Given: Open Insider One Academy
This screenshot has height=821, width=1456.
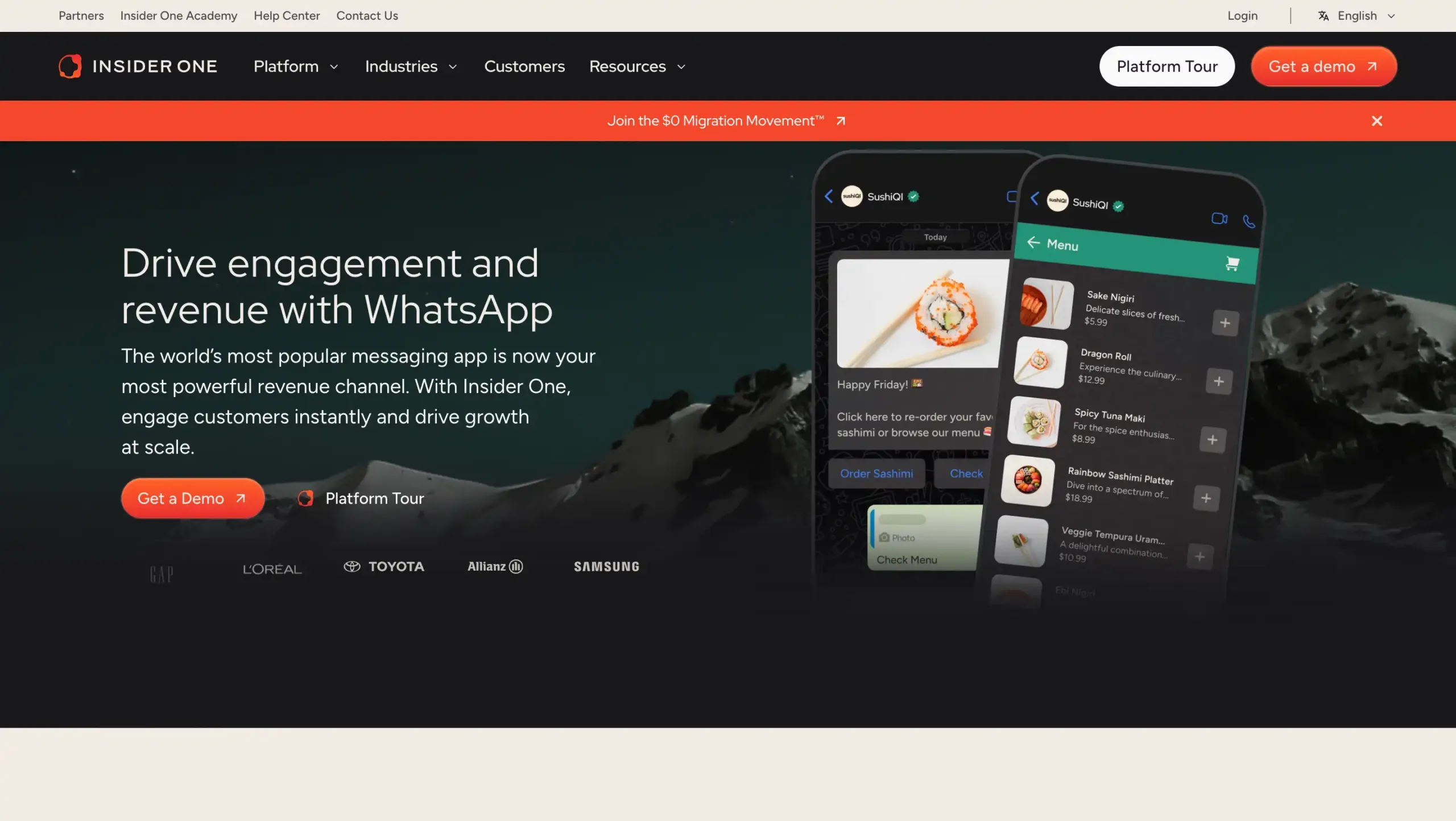Looking at the screenshot, I should 179,15.
